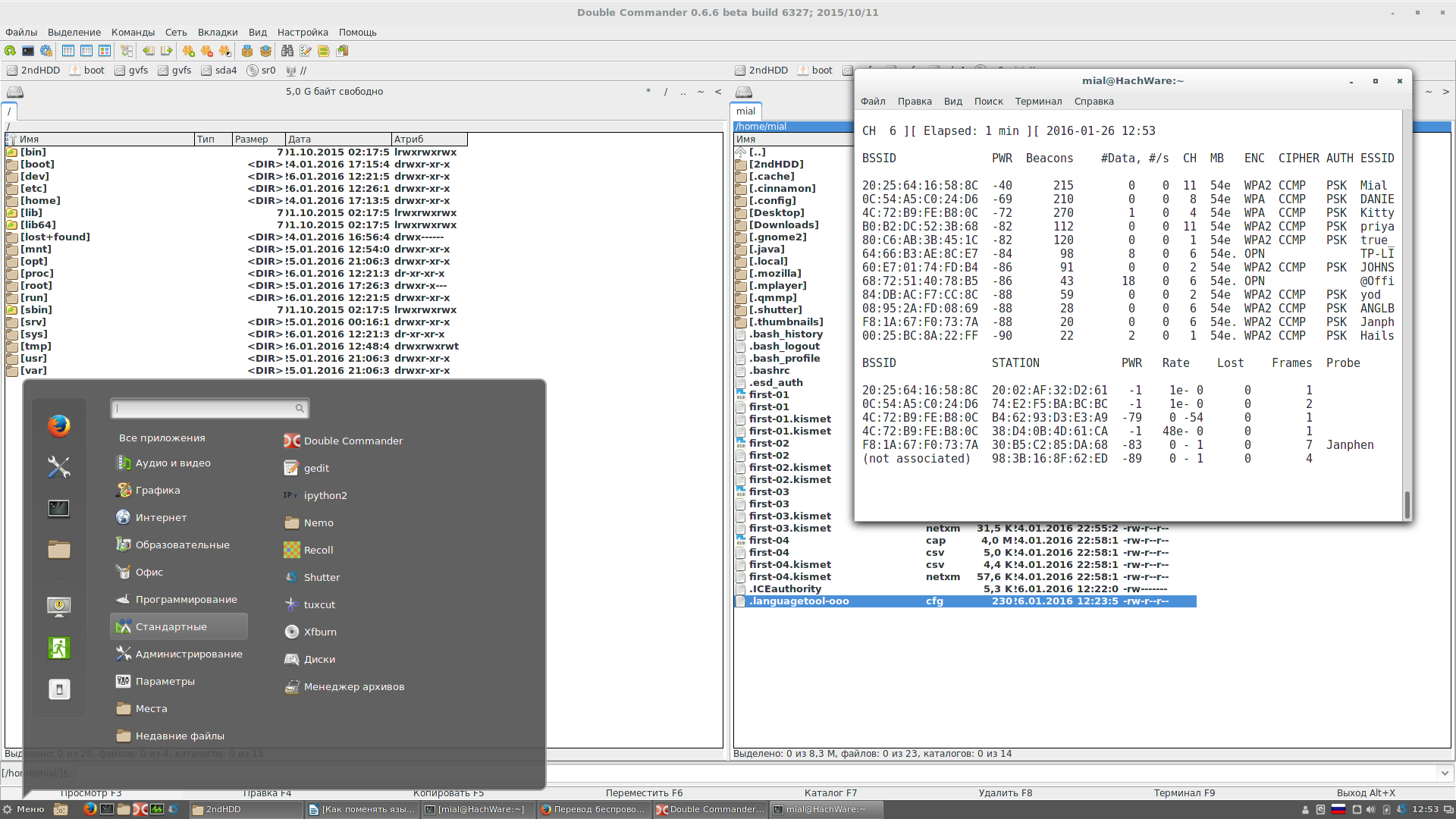
Task: Click the application menu search field
Action: pos(210,409)
